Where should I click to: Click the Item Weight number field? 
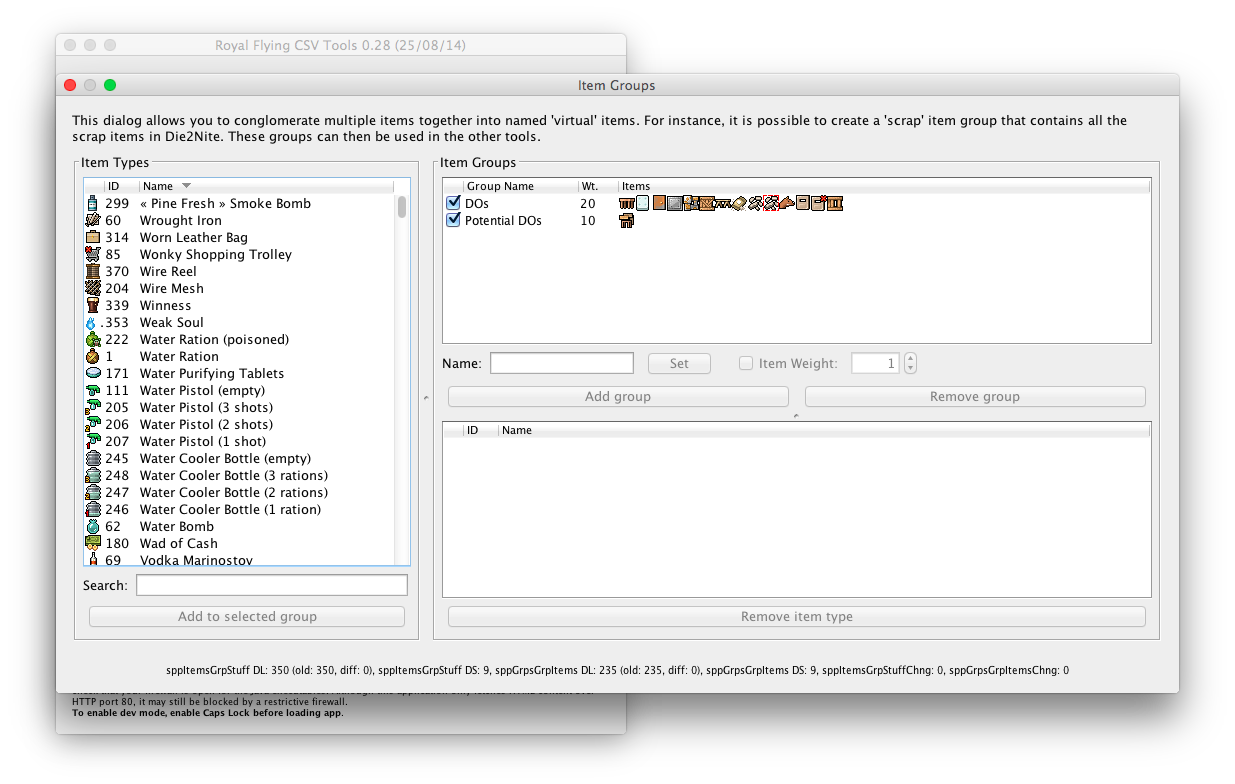tap(876, 363)
